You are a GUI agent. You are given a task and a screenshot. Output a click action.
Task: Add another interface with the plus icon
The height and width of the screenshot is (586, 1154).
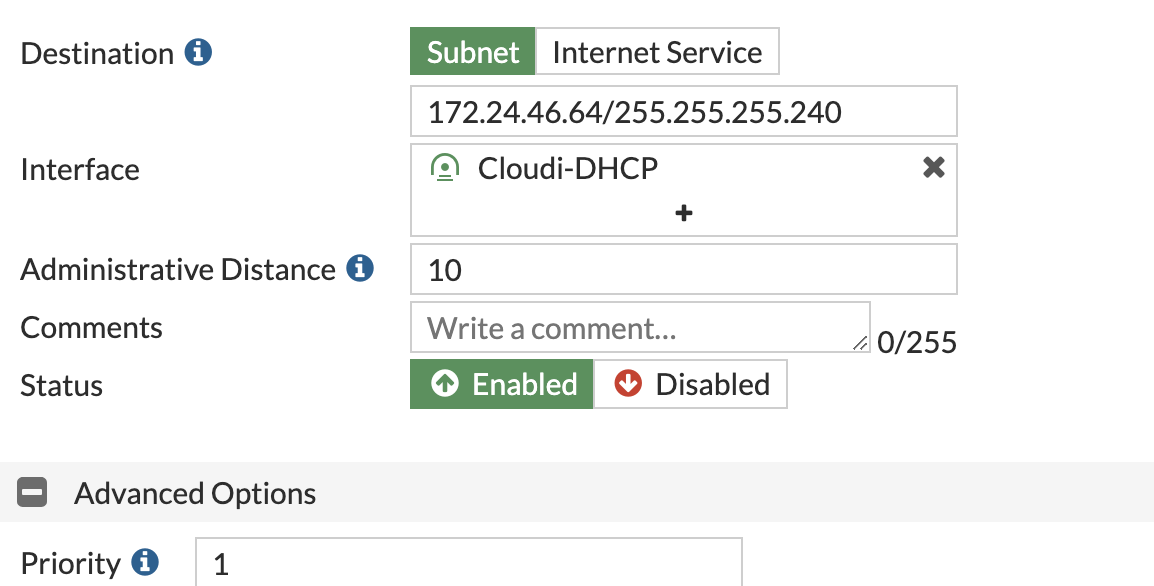tap(684, 213)
